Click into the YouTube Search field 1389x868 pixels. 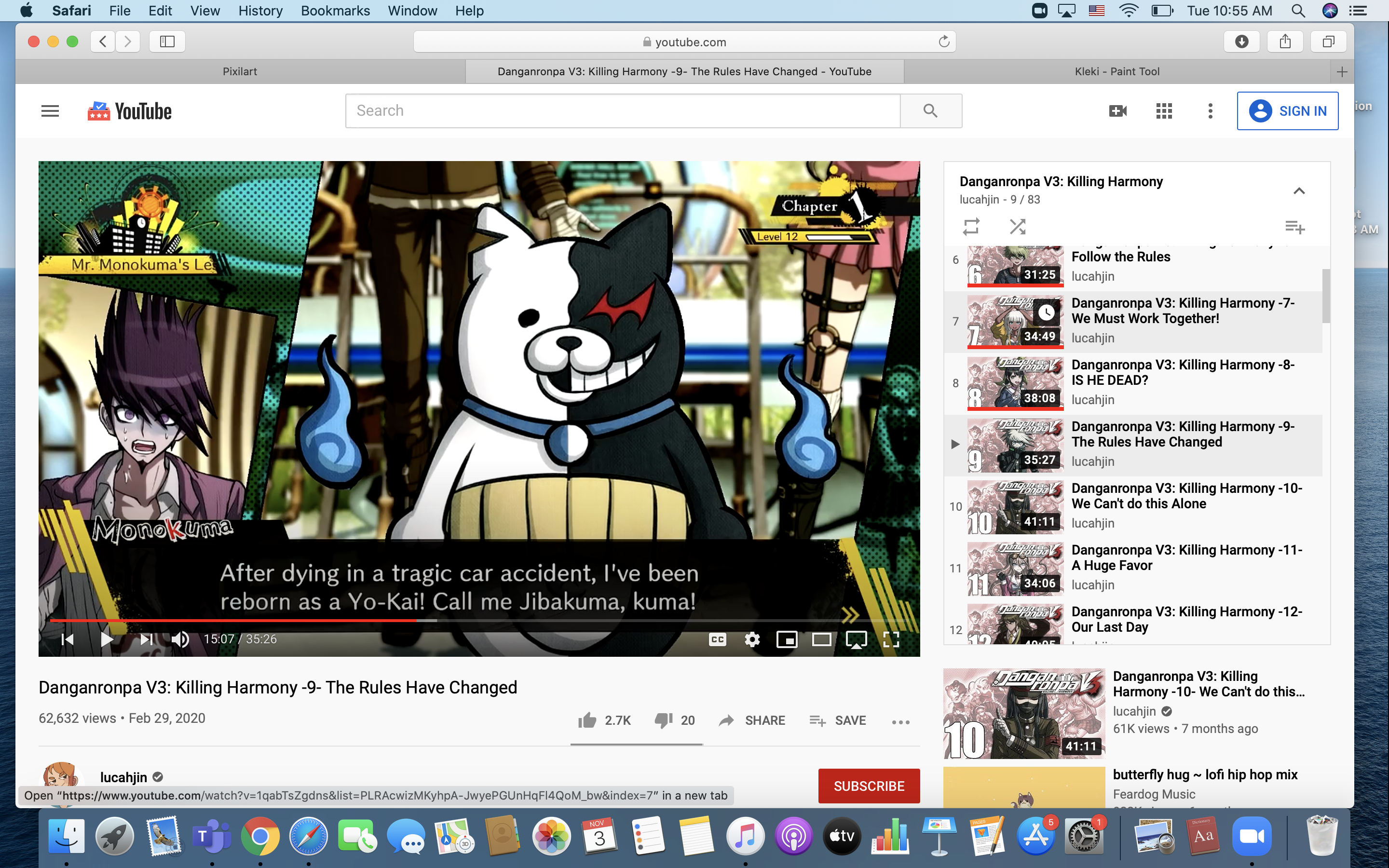(623, 111)
